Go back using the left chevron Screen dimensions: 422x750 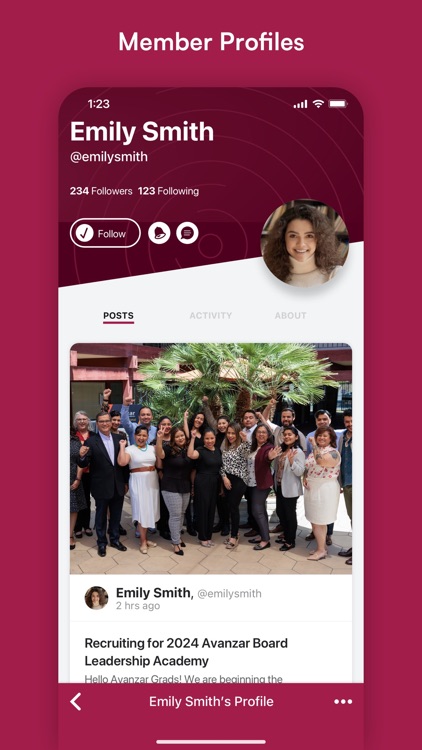(x=76, y=702)
